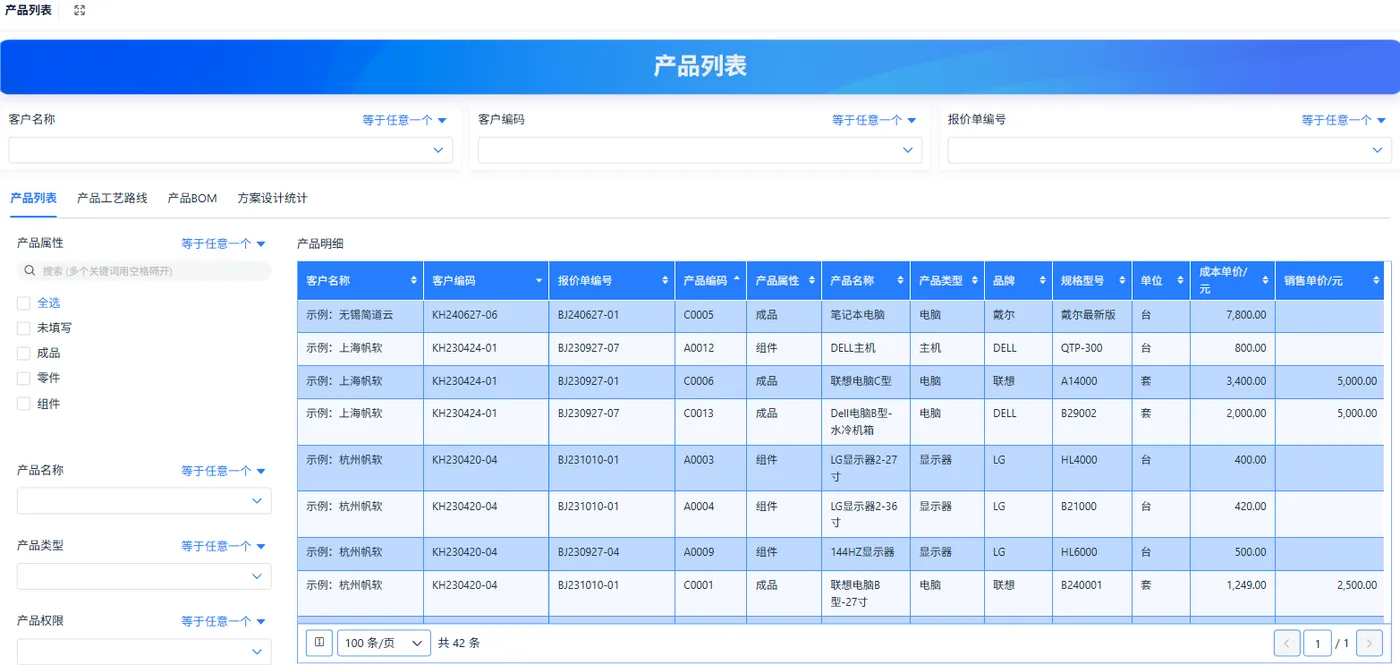The width and height of the screenshot is (1400, 665).
Task: Click the column settings icon in table footer
Action: coord(319,643)
